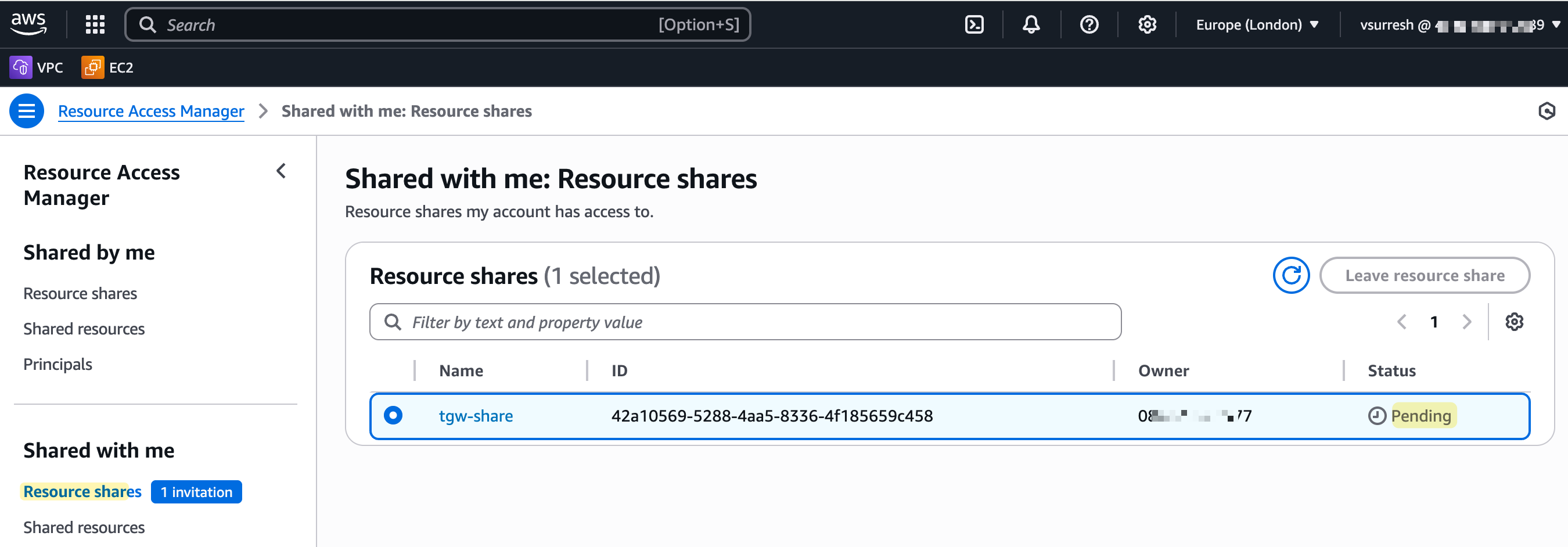The image size is (1568, 547).
Task: Refresh the resource shares table
Action: [1291, 275]
